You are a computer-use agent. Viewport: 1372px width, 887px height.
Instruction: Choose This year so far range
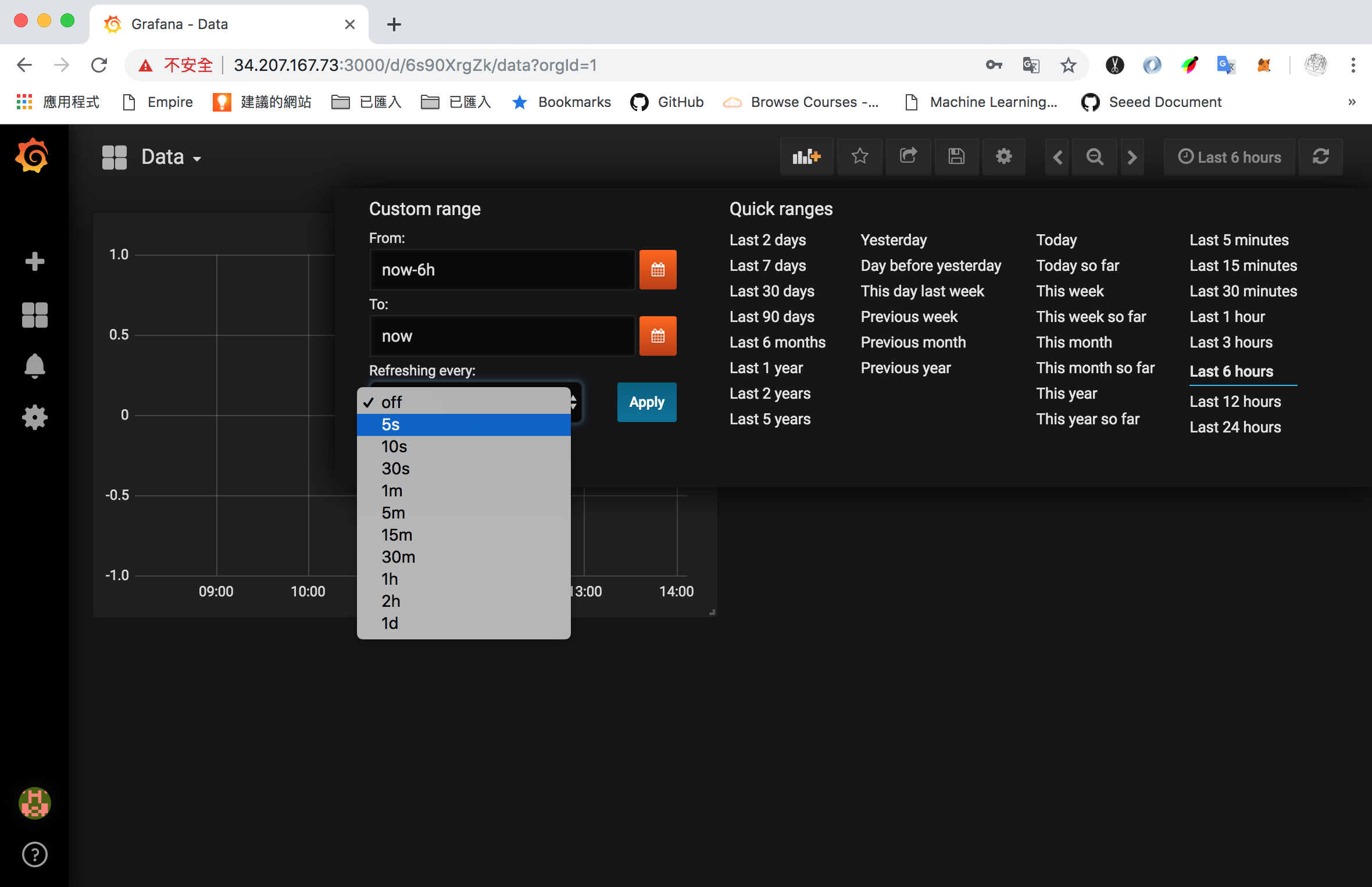[x=1088, y=419]
